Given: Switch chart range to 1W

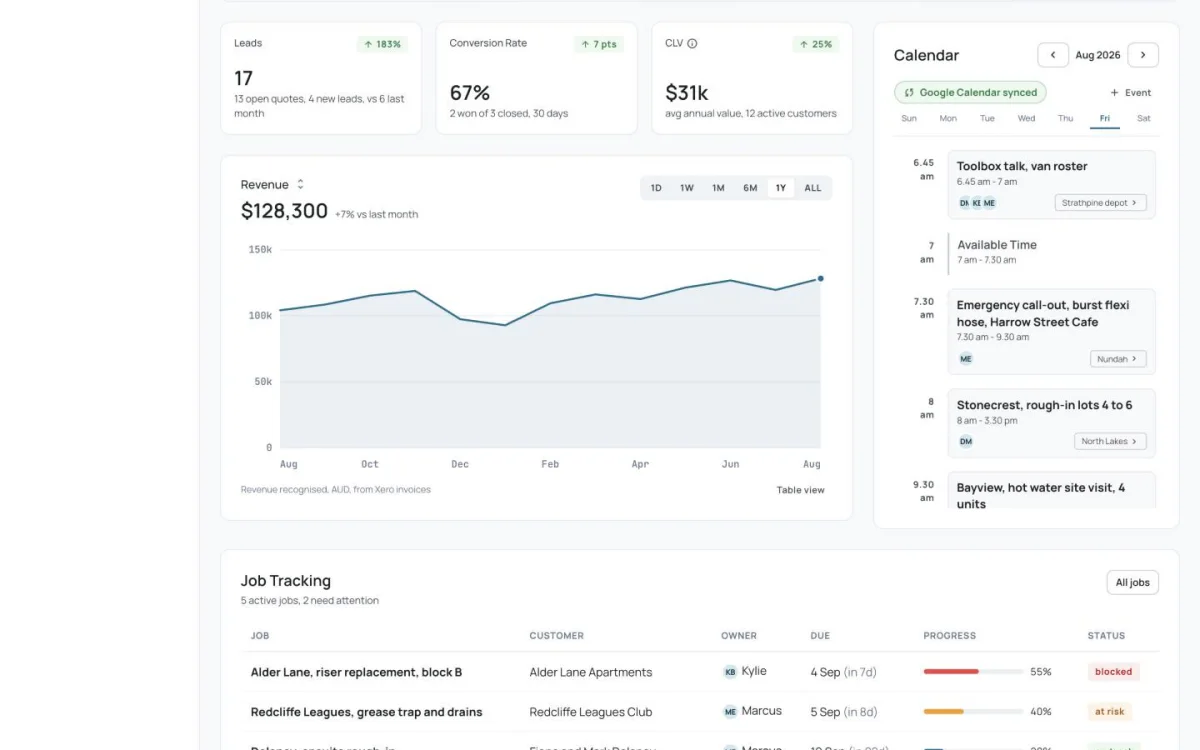Looking at the screenshot, I should 687,188.
